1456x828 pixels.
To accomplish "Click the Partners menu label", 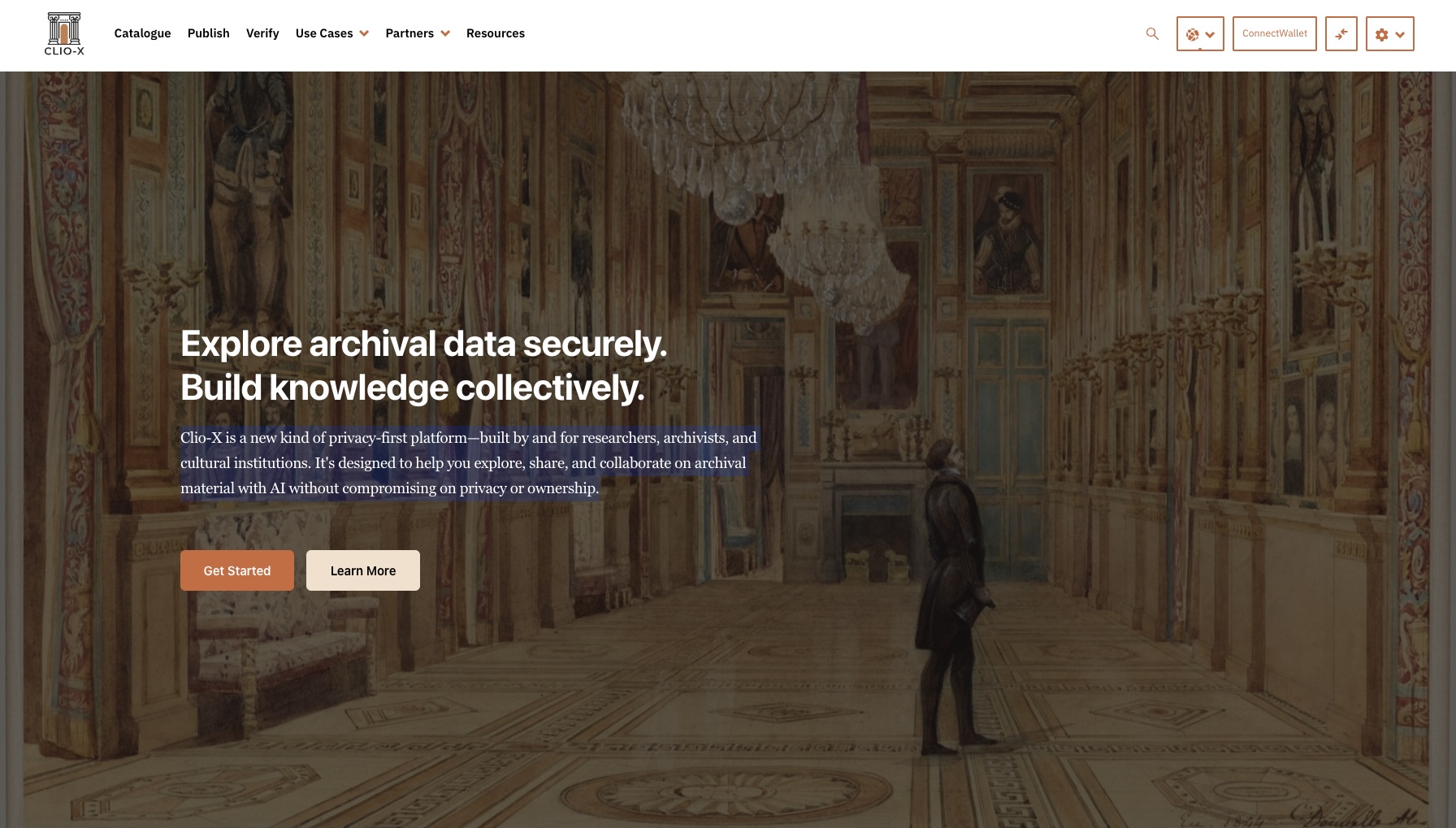I will (409, 33).
